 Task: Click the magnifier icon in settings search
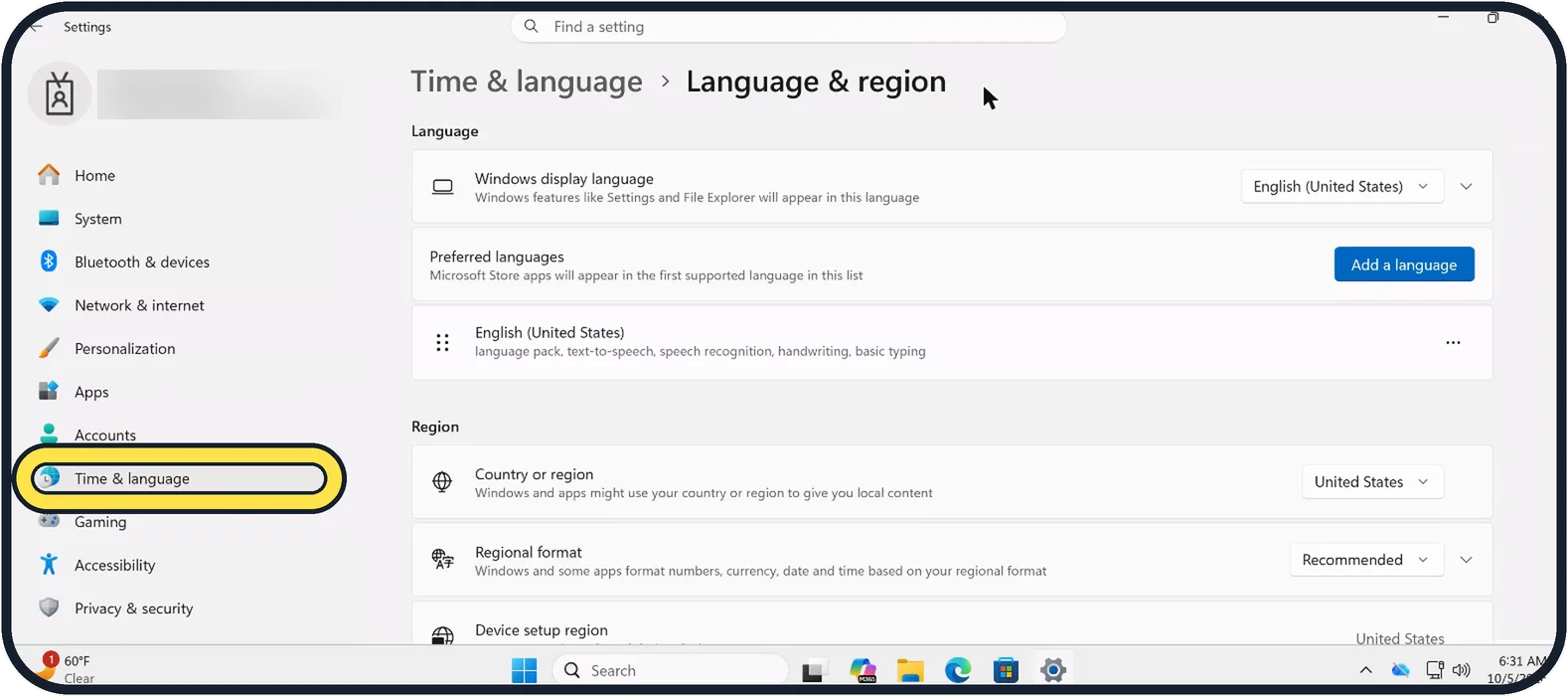532,26
